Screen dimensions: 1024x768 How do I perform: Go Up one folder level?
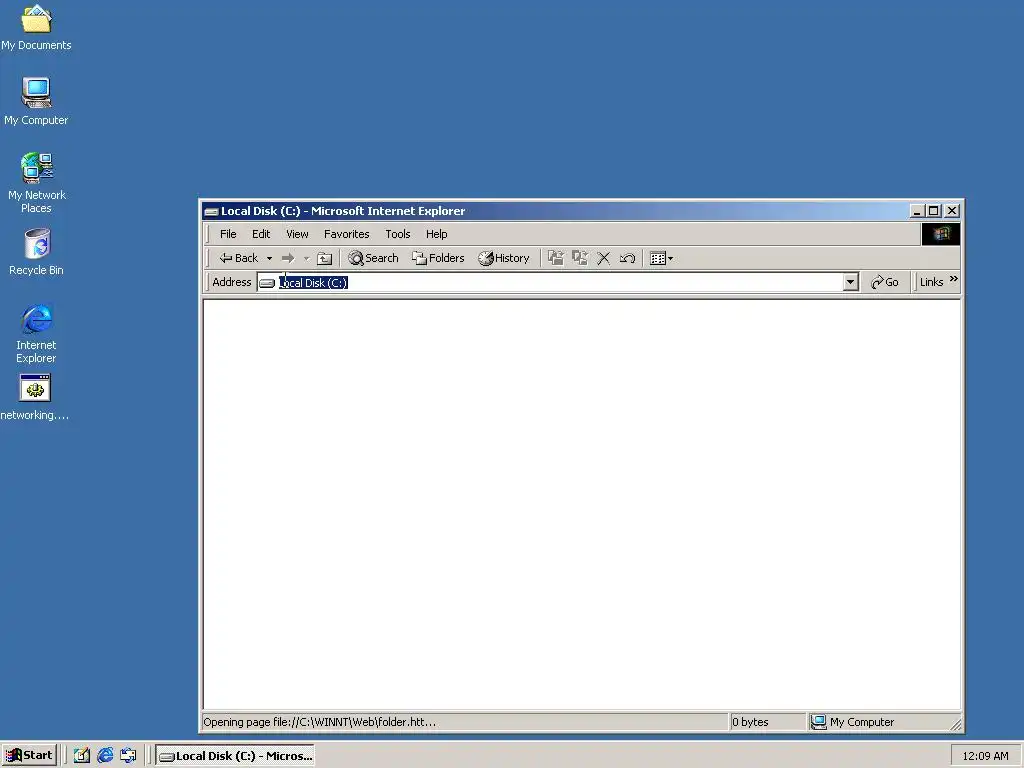click(x=325, y=259)
